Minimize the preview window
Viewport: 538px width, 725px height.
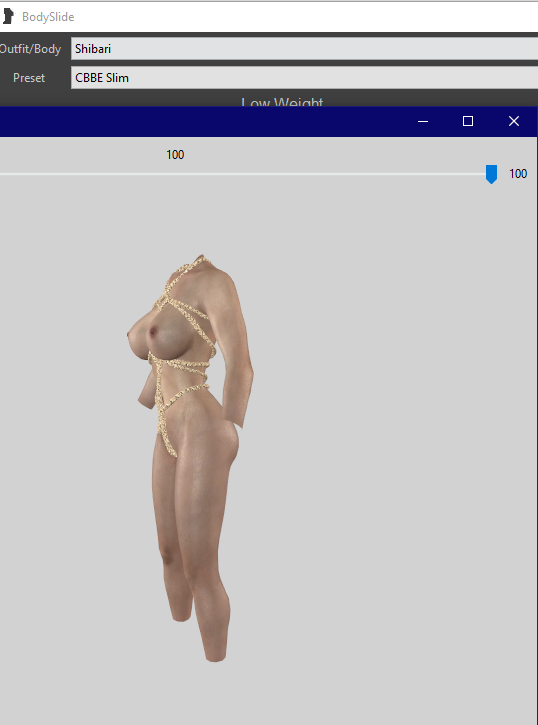423,122
